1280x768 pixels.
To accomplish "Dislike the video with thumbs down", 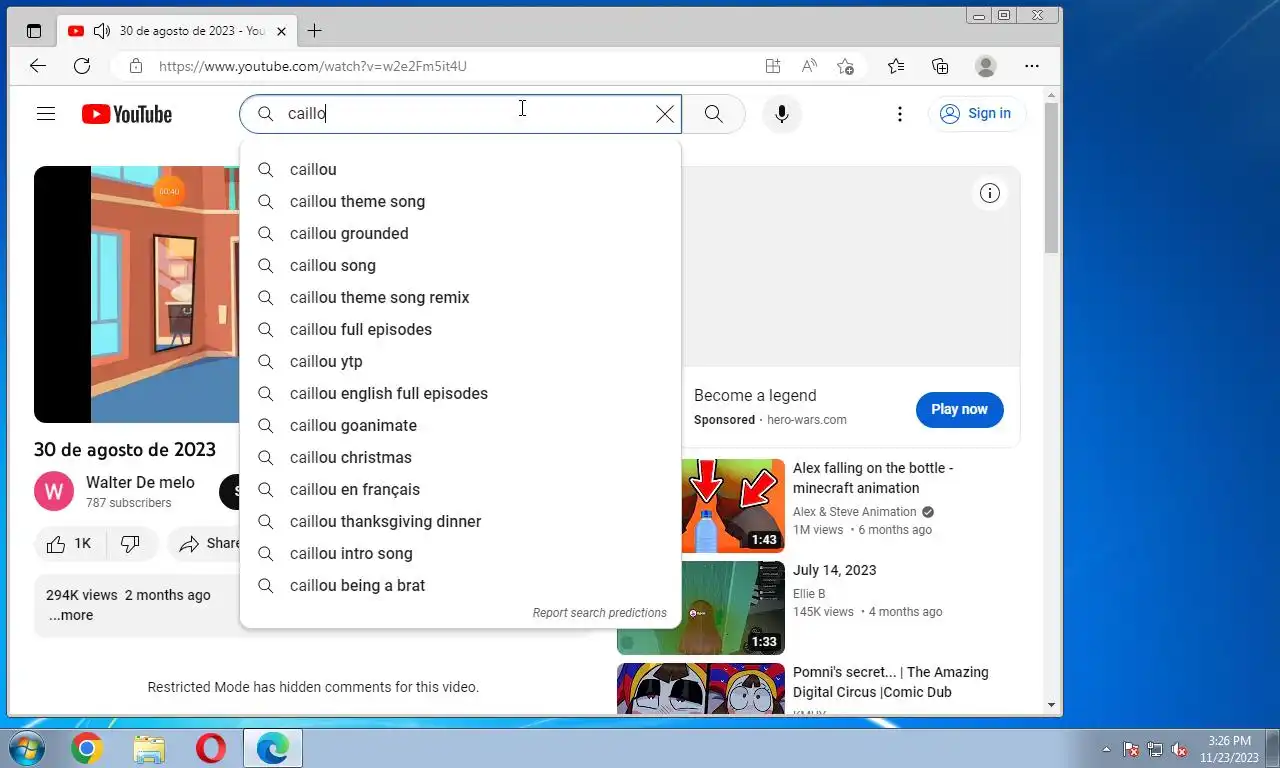I will point(130,544).
